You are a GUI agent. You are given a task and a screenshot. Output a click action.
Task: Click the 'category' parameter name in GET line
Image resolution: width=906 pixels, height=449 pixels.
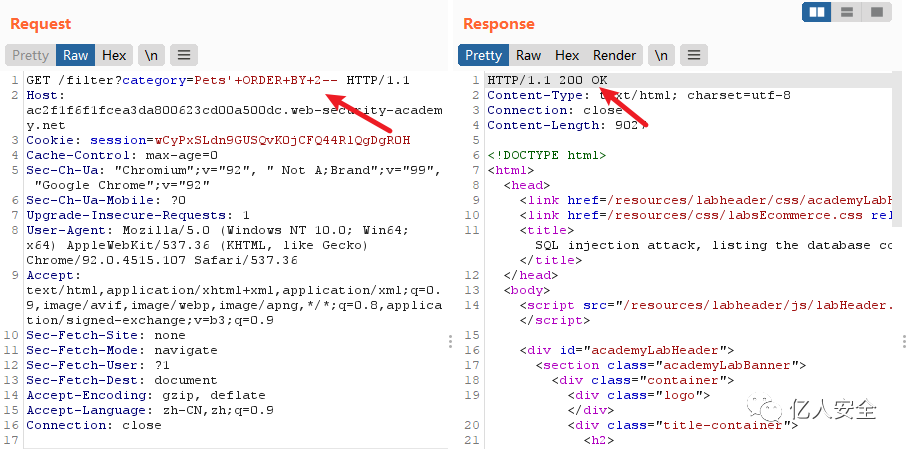pyautogui.click(x=154, y=80)
